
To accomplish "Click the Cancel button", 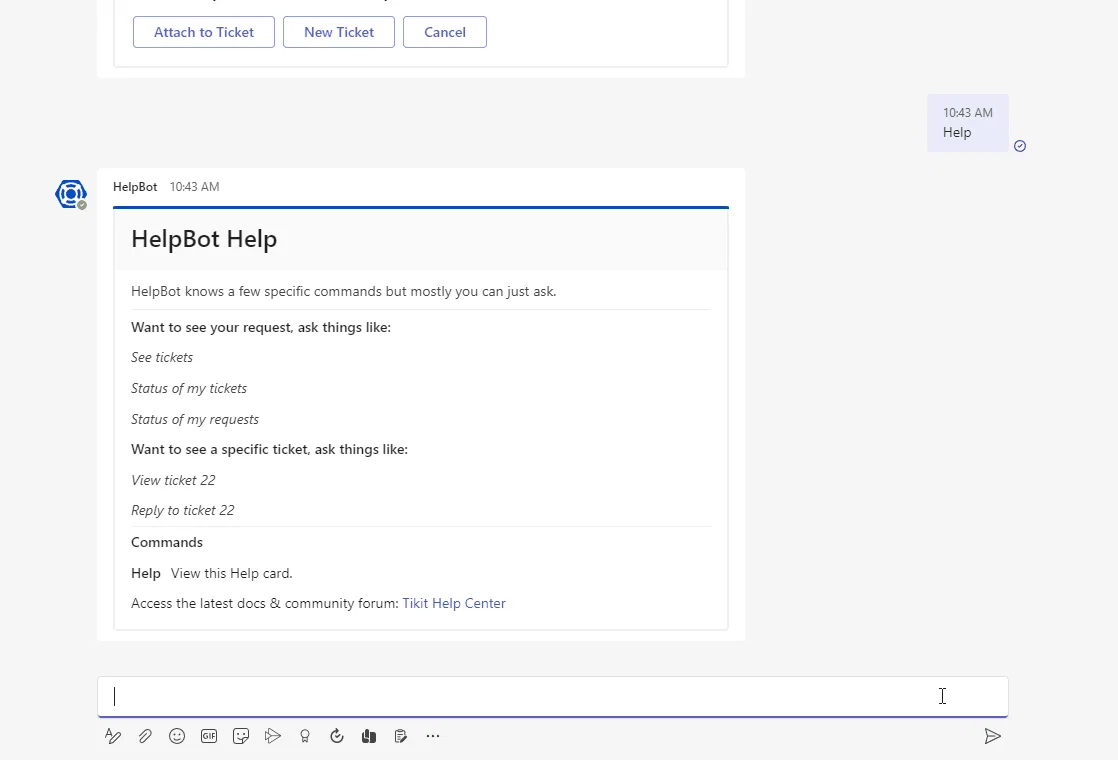I will 445,32.
